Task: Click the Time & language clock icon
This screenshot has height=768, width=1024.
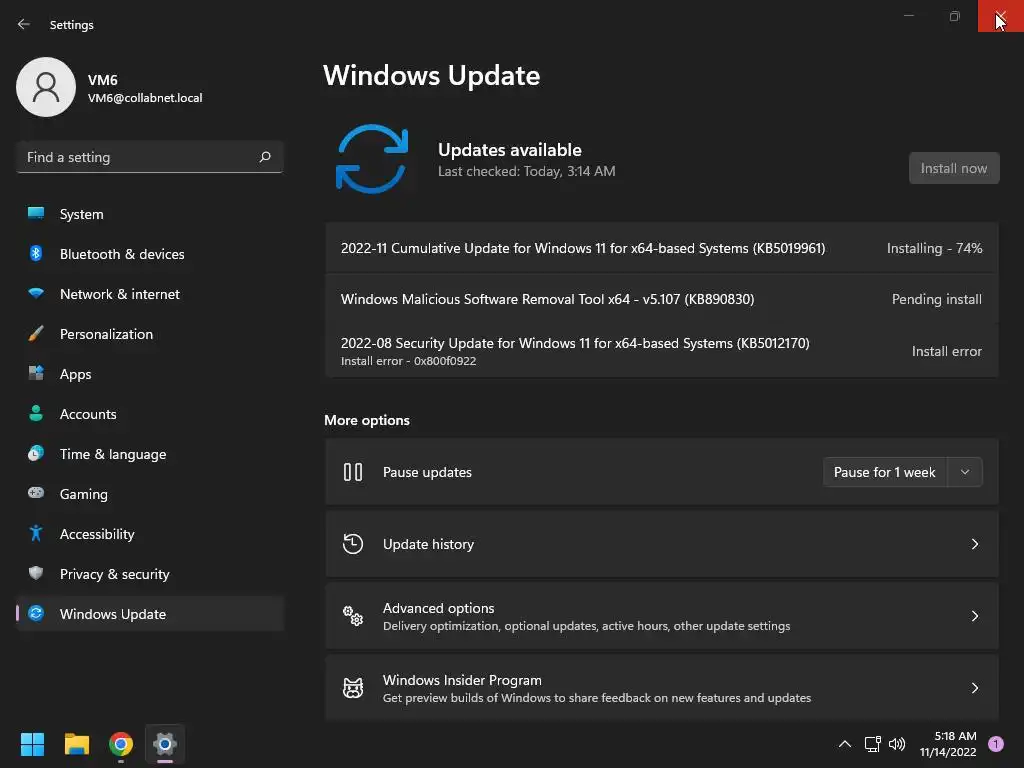Action: [x=36, y=453]
